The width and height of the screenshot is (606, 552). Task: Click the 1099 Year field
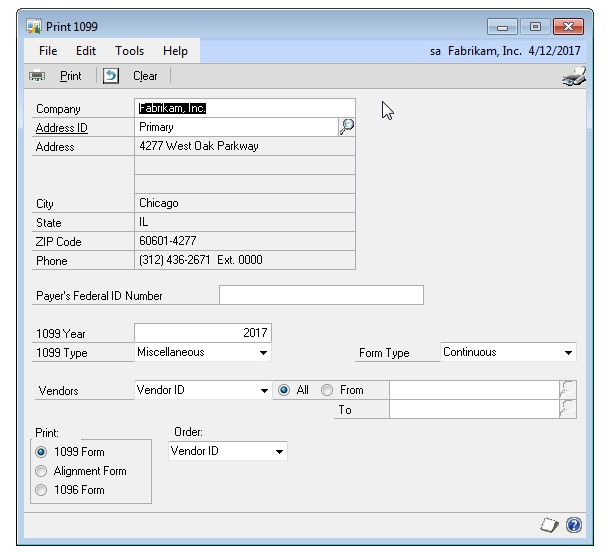coord(203,333)
